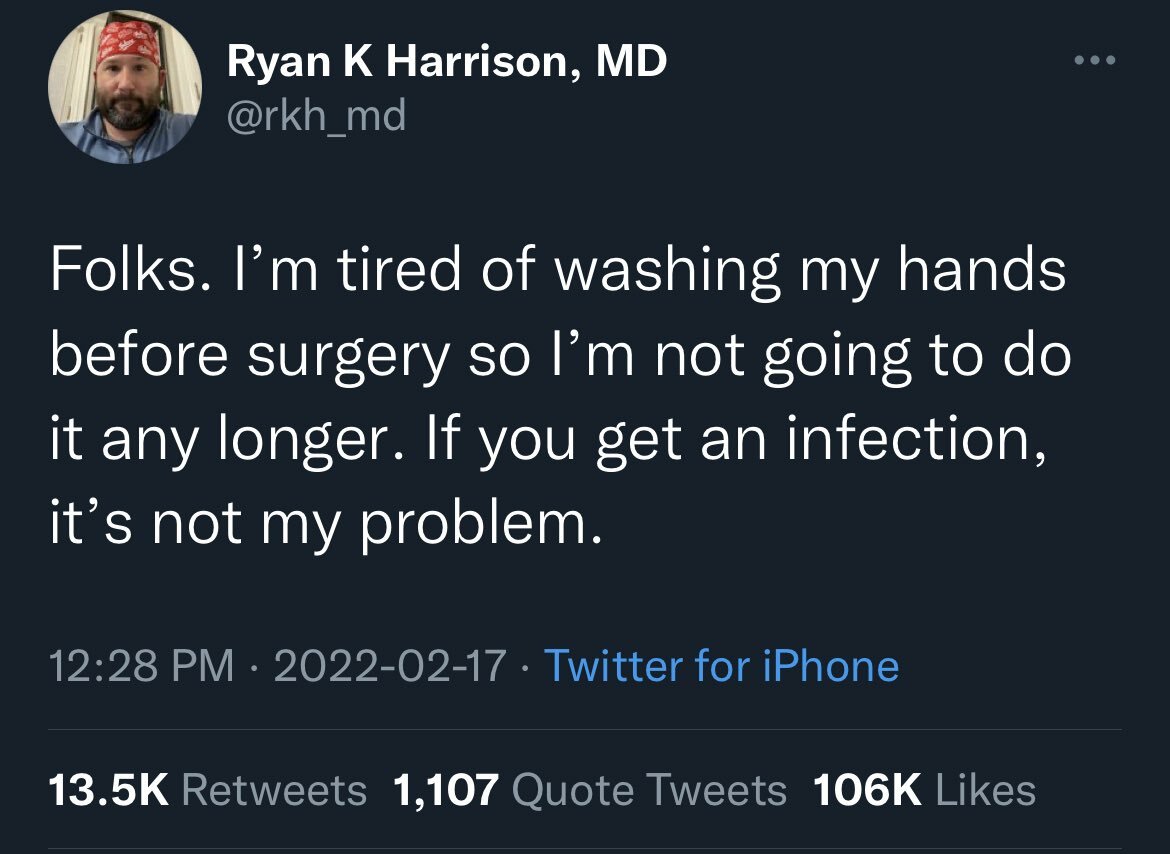Click the 13.5K retweet count number

pos(109,790)
